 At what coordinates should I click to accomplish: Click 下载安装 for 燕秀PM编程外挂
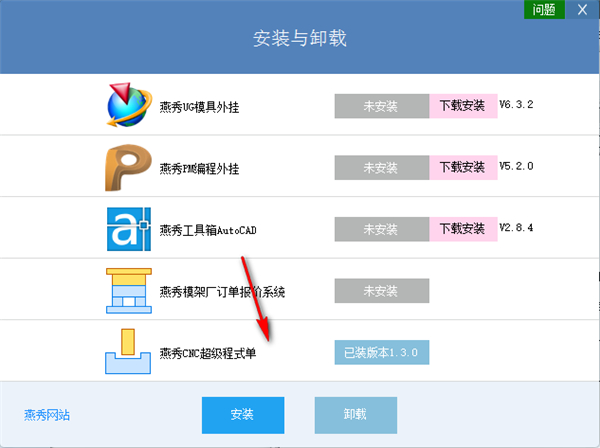pos(463,168)
